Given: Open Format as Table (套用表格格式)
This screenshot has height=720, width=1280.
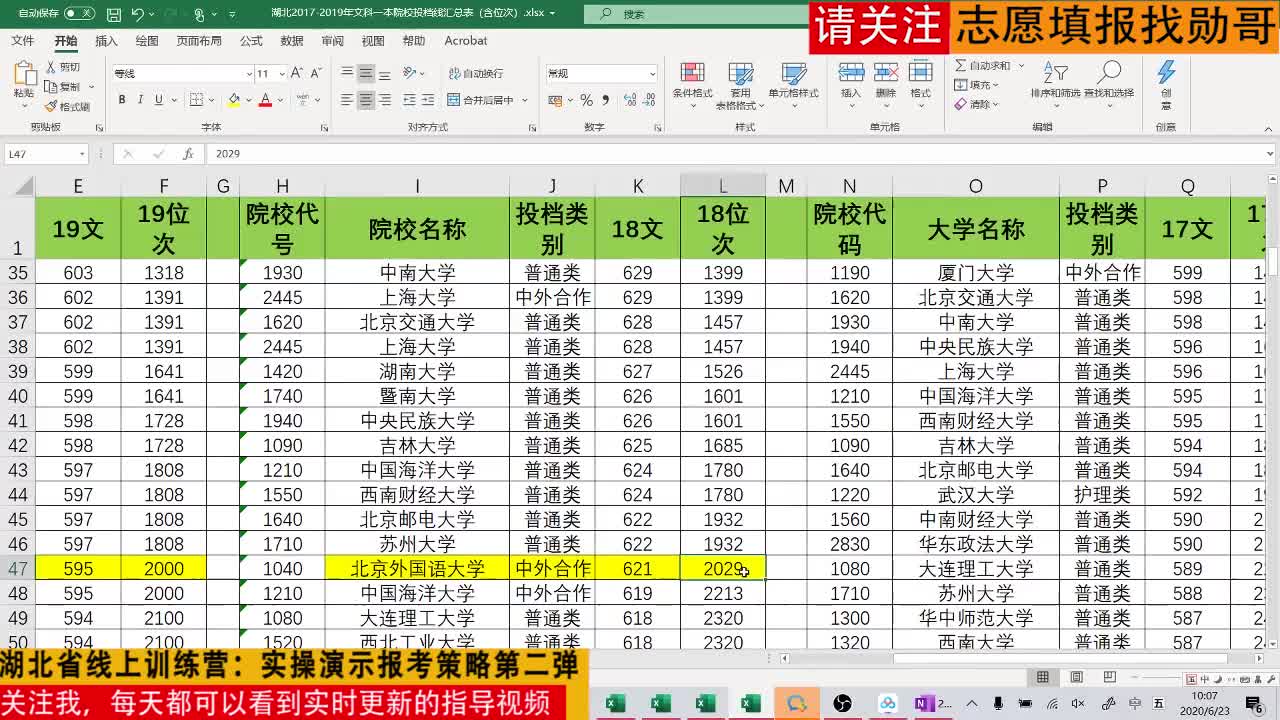Looking at the screenshot, I should pyautogui.click(x=741, y=86).
